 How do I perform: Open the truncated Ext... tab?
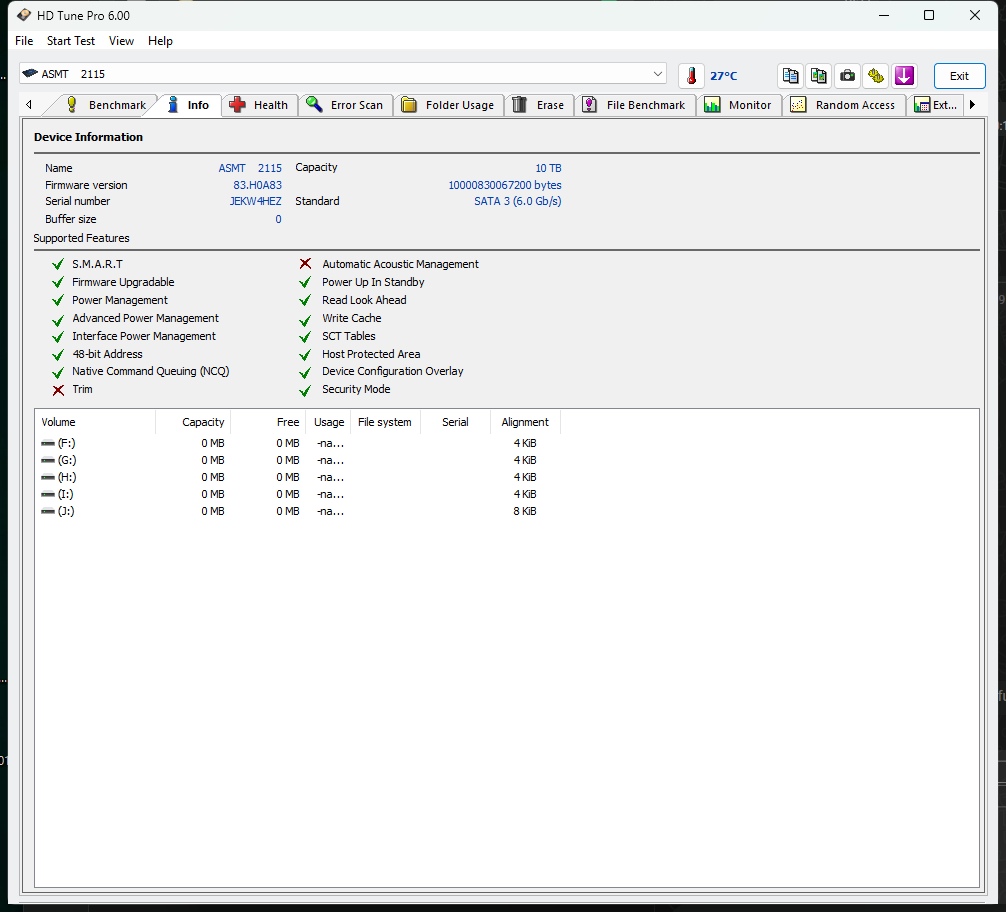(936, 105)
